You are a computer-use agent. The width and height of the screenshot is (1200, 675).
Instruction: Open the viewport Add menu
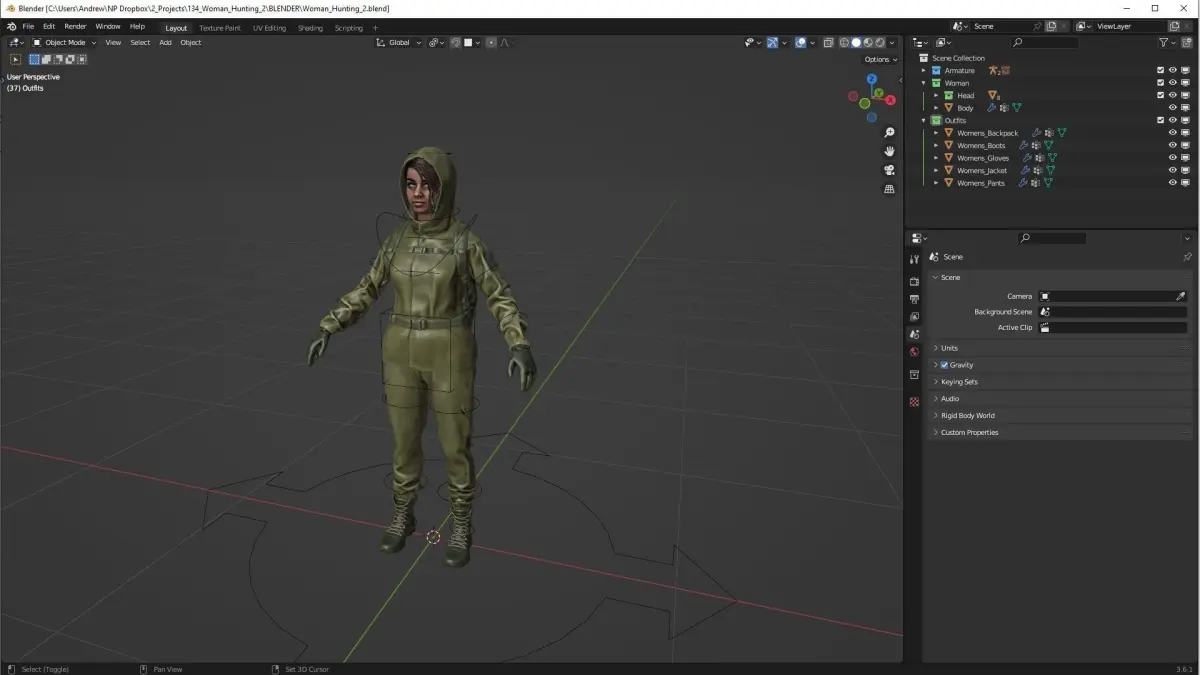click(x=165, y=43)
